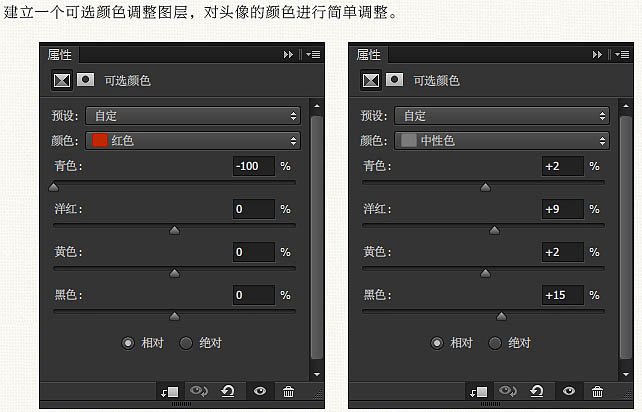The image size is (642, 412).
Task: Click selective color adjustment icon in neutrals (中性色) panel
Action: pos(371,79)
